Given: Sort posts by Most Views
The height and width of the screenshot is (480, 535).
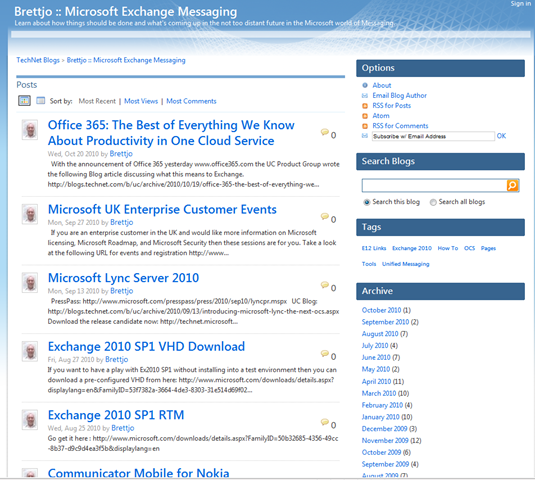Looking at the screenshot, I should coord(141,101).
